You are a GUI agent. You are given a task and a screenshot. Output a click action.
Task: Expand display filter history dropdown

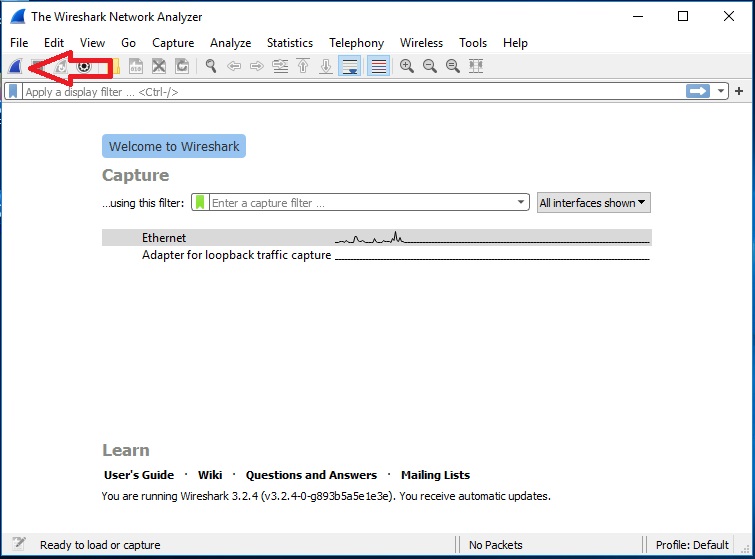pos(721,91)
